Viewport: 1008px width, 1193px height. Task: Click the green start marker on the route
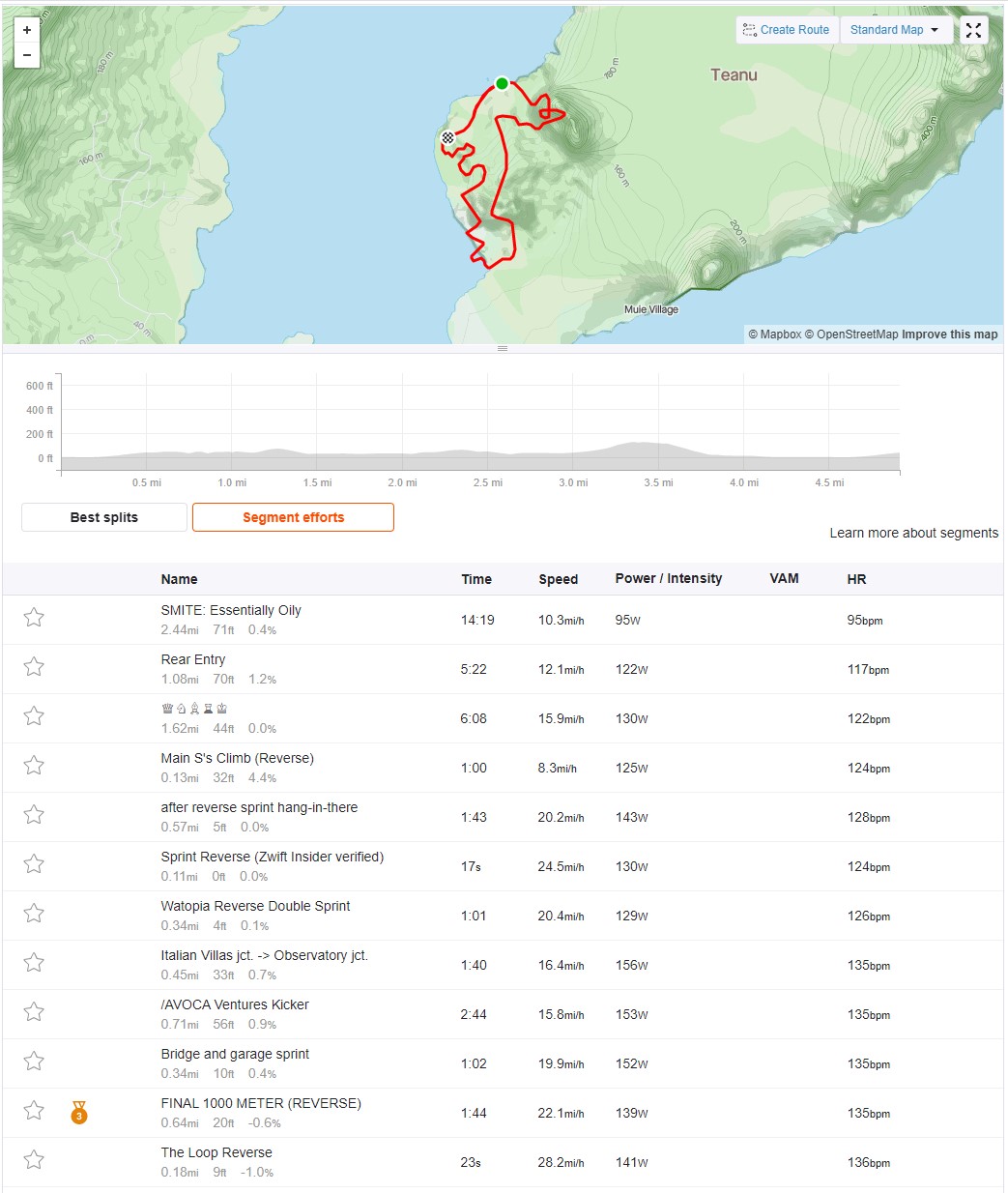[x=502, y=83]
